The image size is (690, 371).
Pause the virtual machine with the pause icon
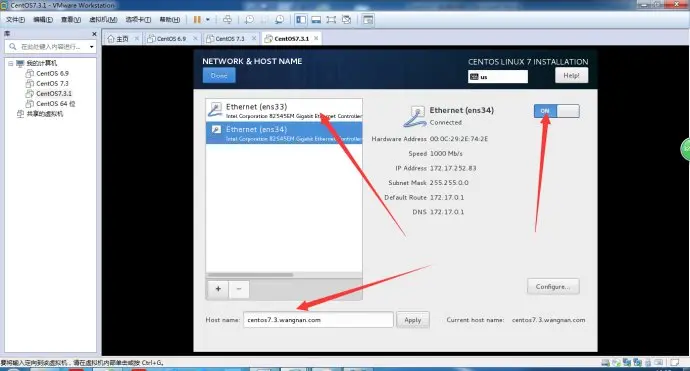click(197, 19)
